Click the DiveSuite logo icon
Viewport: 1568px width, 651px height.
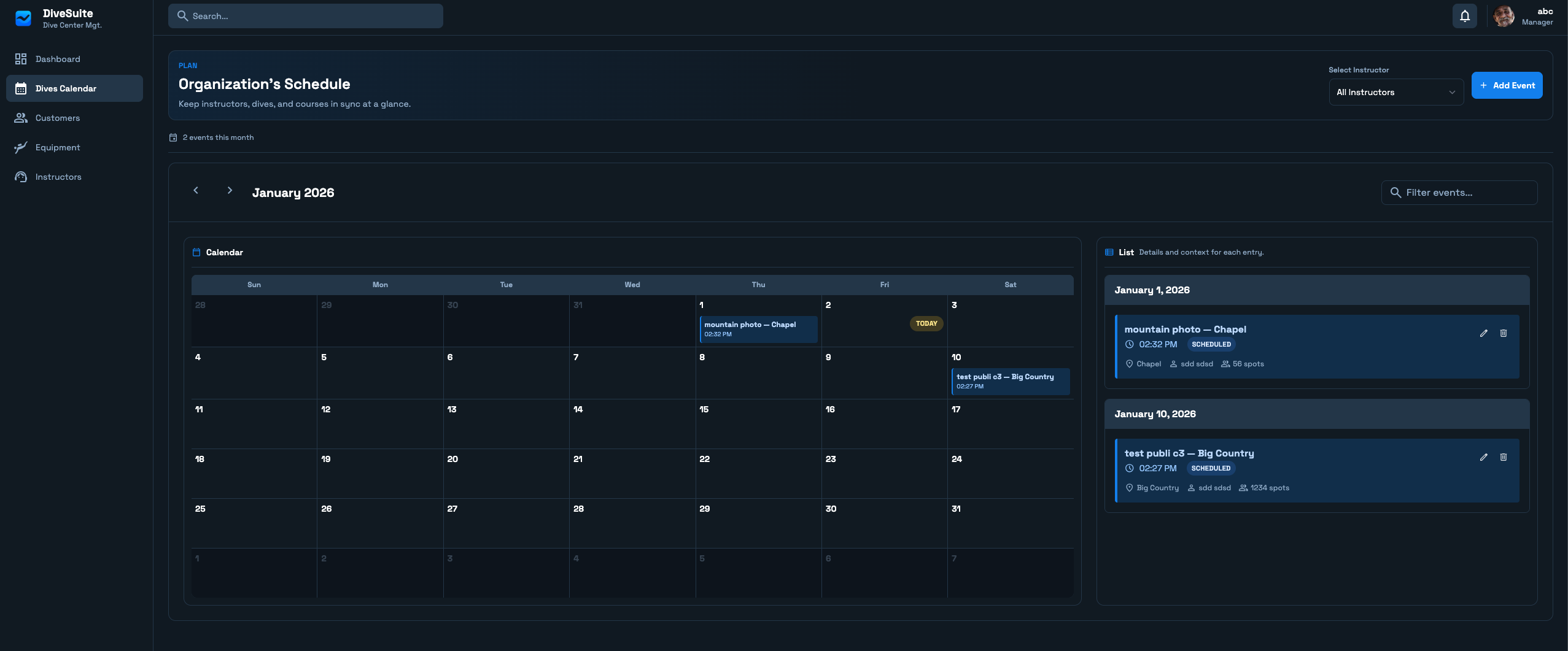23,18
